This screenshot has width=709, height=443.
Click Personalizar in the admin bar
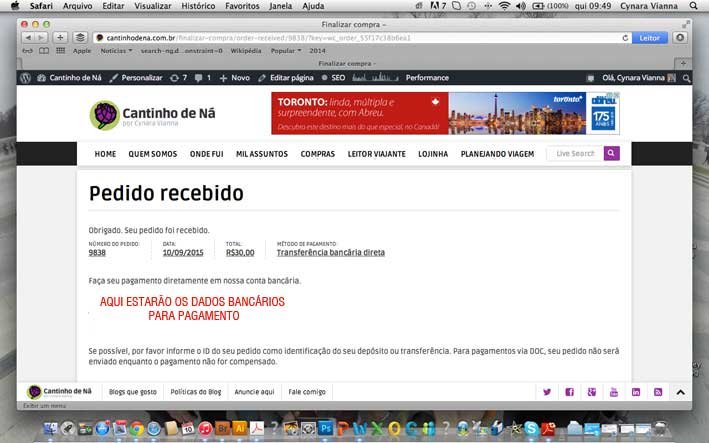[136, 78]
